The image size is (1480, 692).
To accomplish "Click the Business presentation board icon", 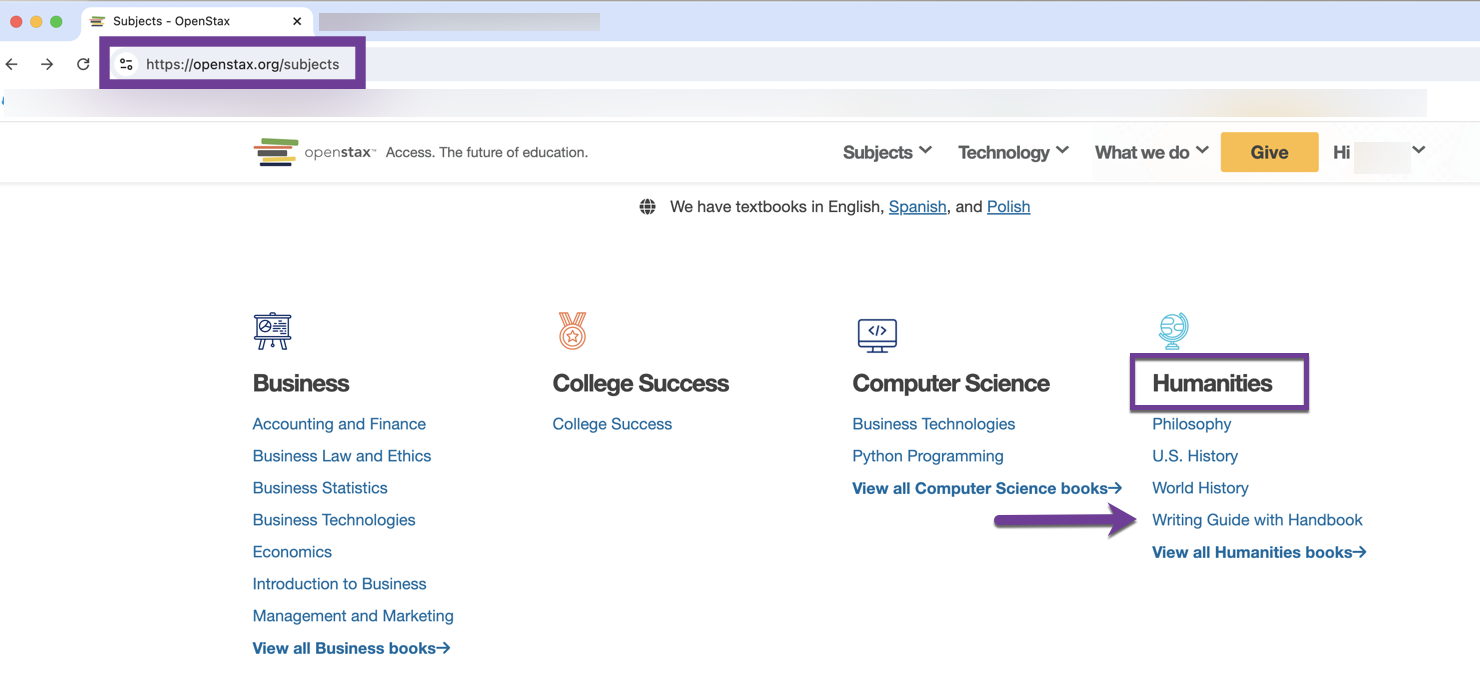I will 272,331.
